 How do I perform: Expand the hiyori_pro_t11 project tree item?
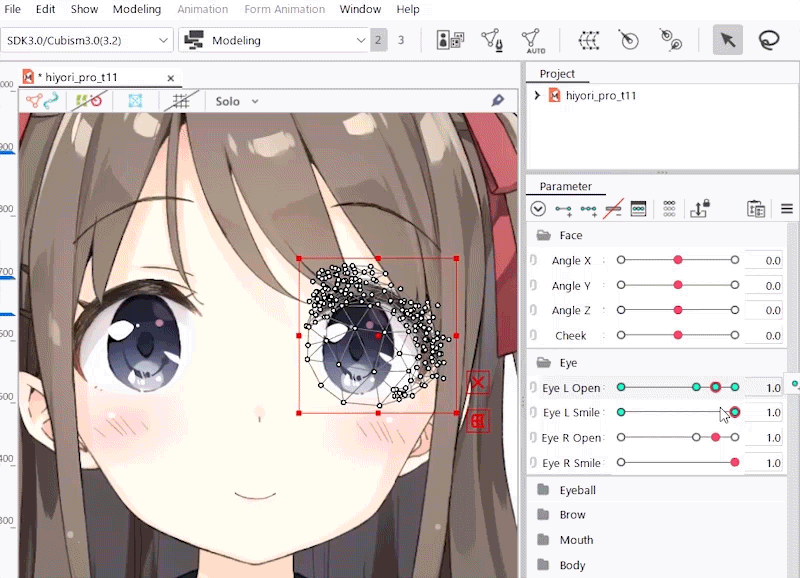[537, 96]
